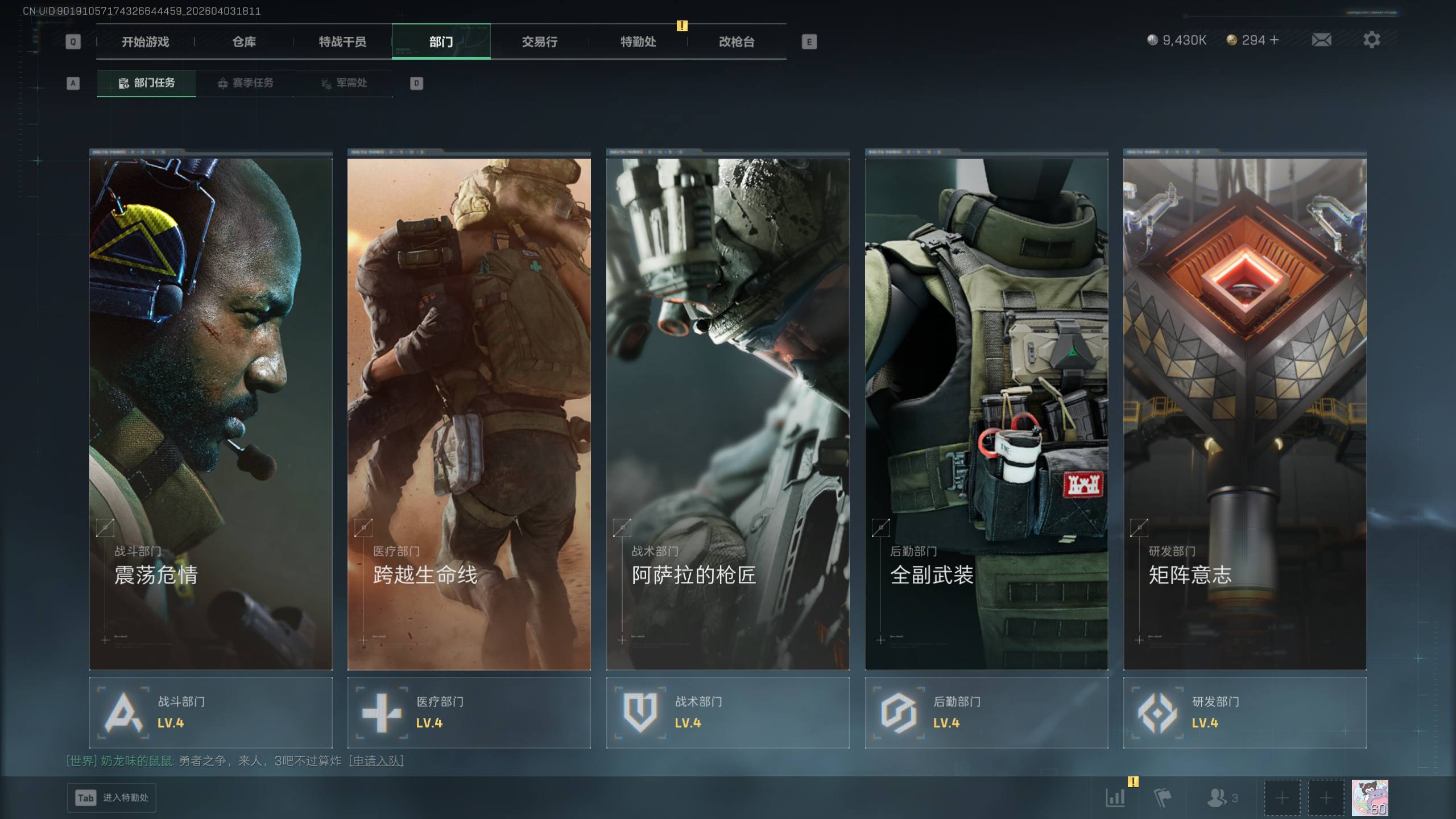Switch to the 仓库 tab
The image size is (1456, 819).
(244, 42)
